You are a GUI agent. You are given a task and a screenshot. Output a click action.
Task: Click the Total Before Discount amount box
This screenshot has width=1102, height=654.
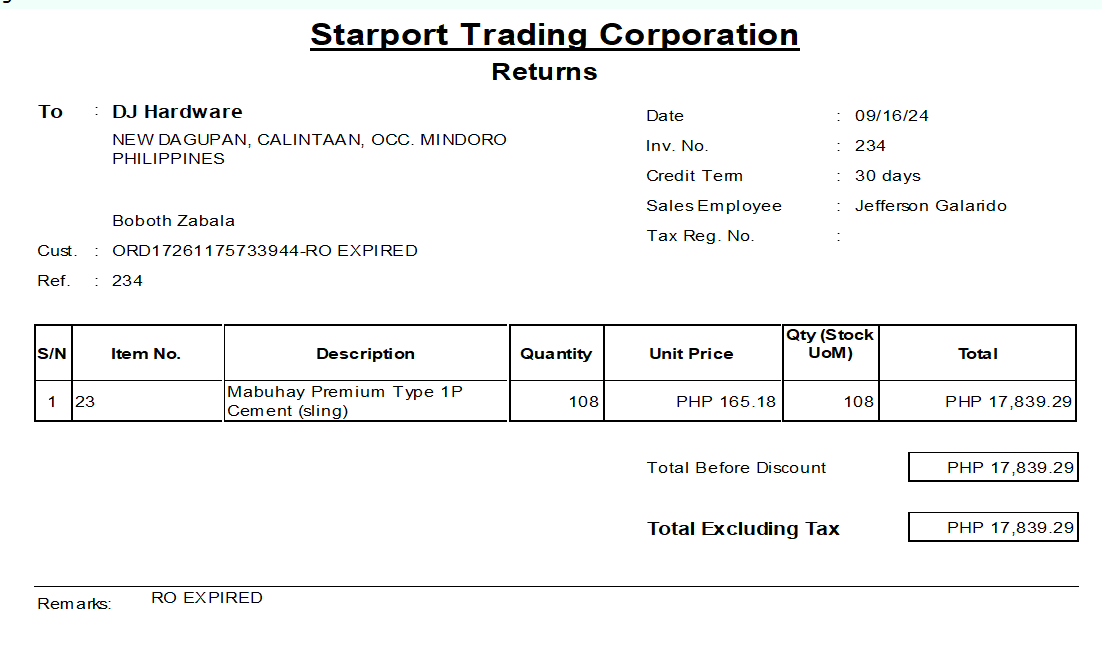tap(993, 468)
